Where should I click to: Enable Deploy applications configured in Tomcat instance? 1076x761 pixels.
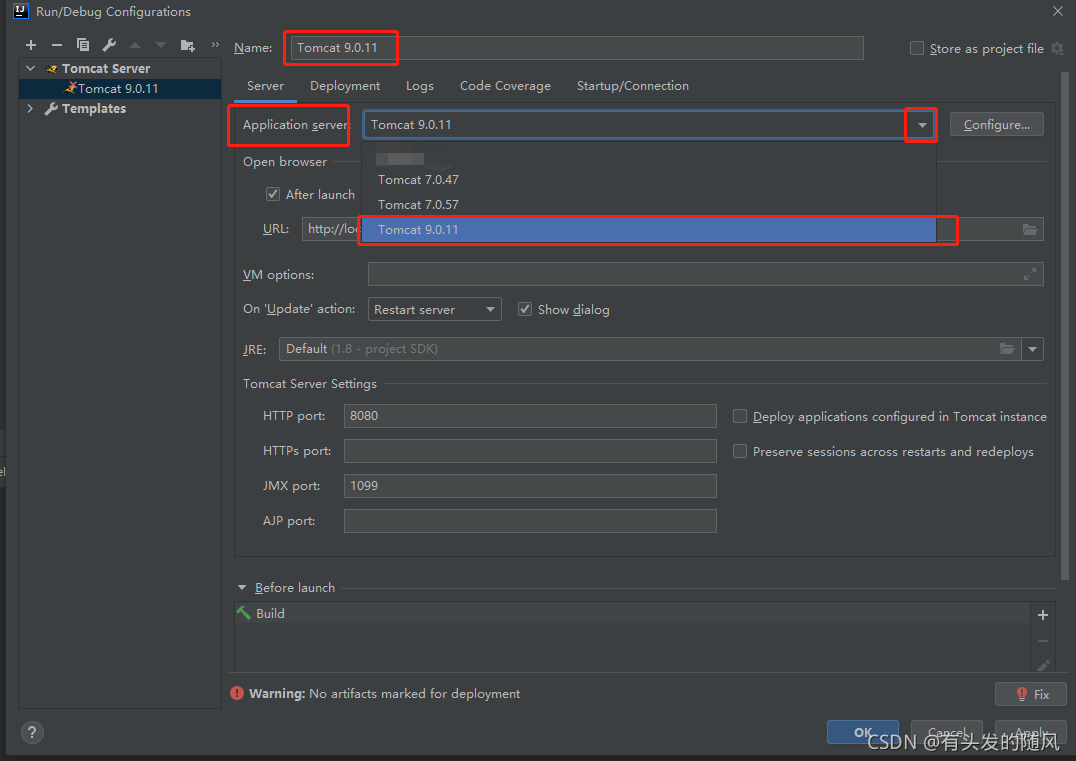pyautogui.click(x=740, y=416)
